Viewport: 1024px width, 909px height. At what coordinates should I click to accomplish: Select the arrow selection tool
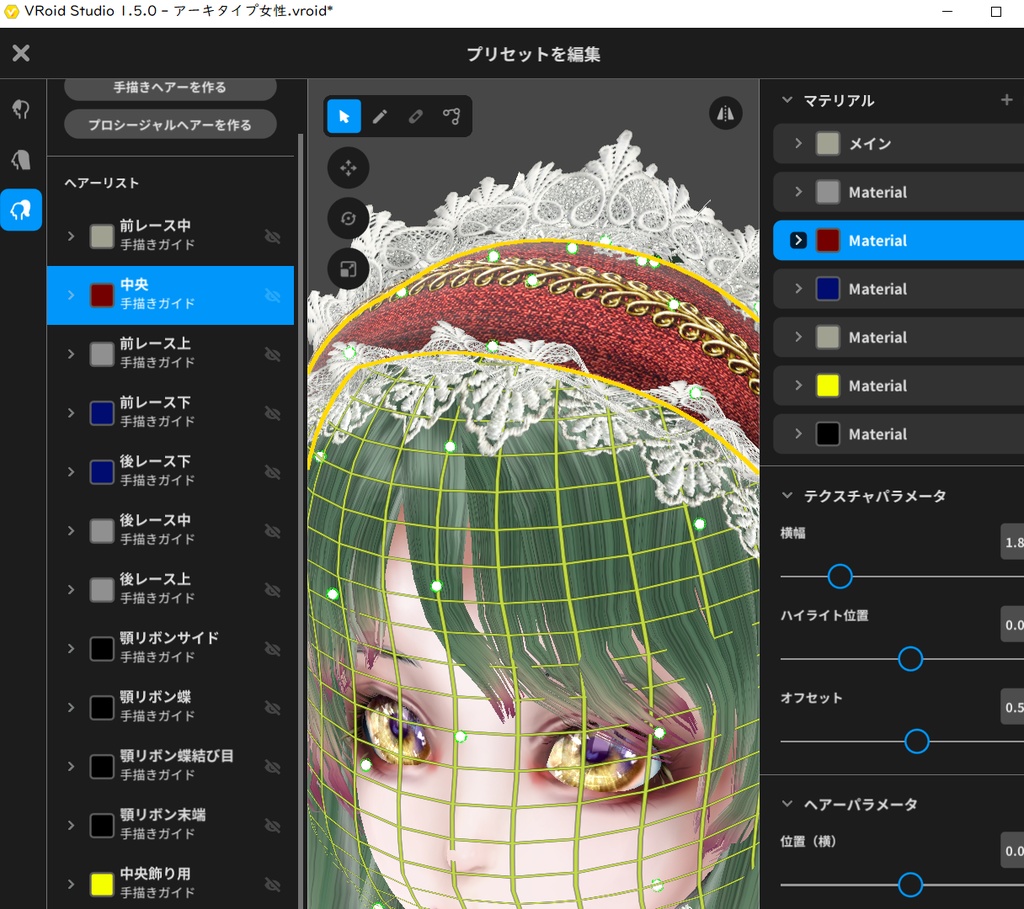tap(343, 116)
